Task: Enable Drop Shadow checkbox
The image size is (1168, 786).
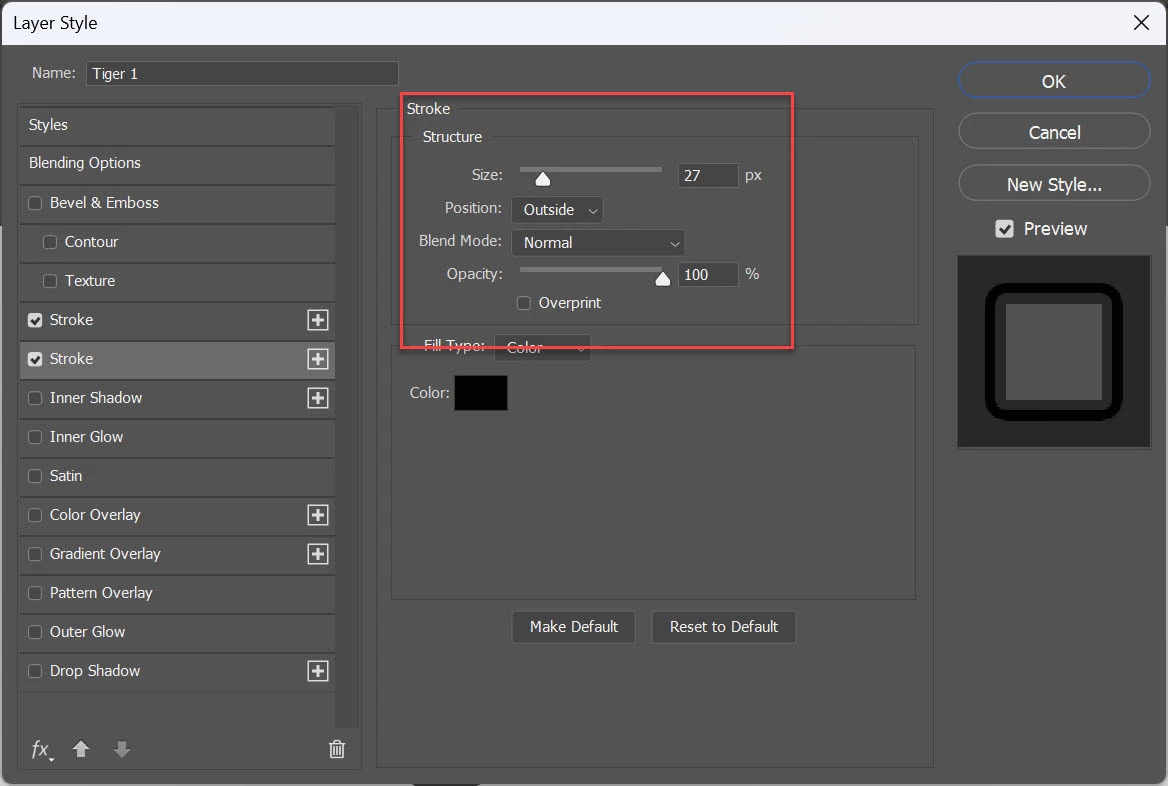Action: coord(35,671)
